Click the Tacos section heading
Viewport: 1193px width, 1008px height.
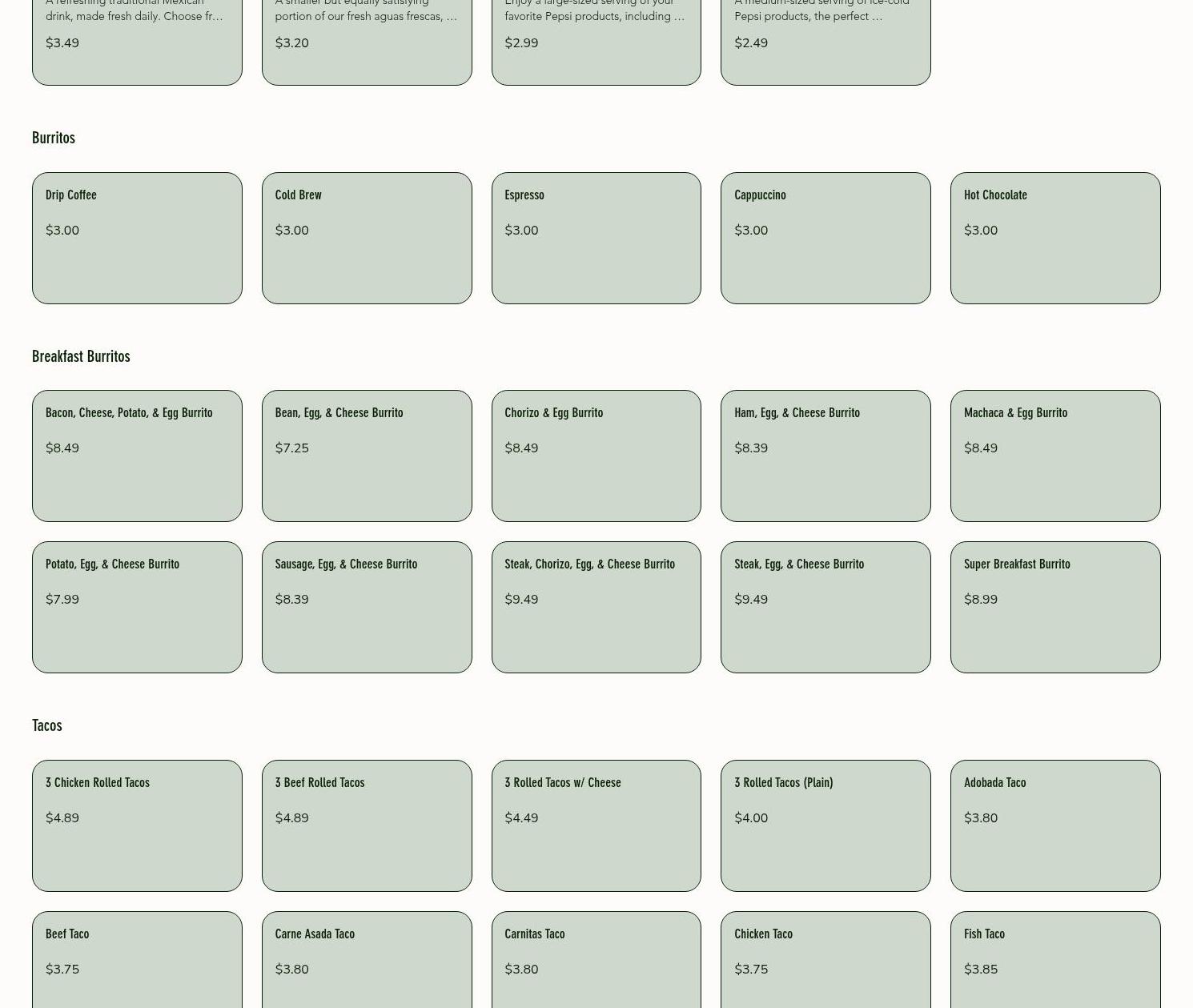pyautogui.click(x=47, y=725)
